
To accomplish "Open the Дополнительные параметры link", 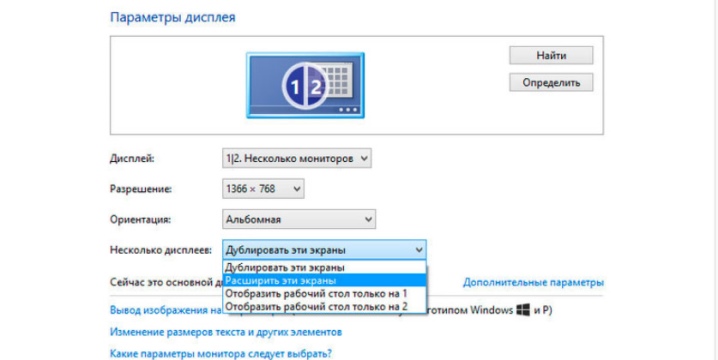I will tap(533, 282).
